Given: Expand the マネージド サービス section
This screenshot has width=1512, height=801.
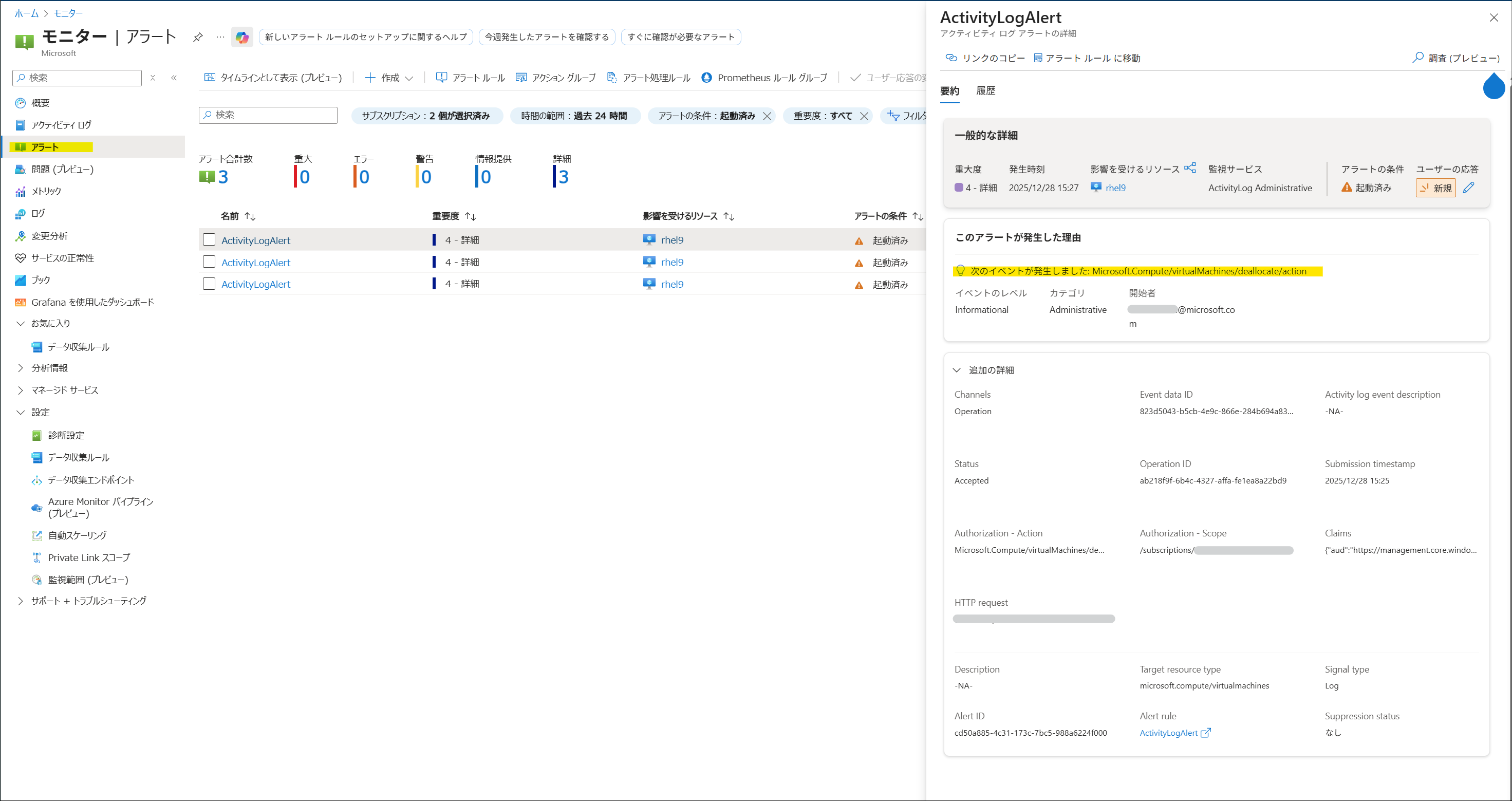Looking at the screenshot, I should point(21,390).
